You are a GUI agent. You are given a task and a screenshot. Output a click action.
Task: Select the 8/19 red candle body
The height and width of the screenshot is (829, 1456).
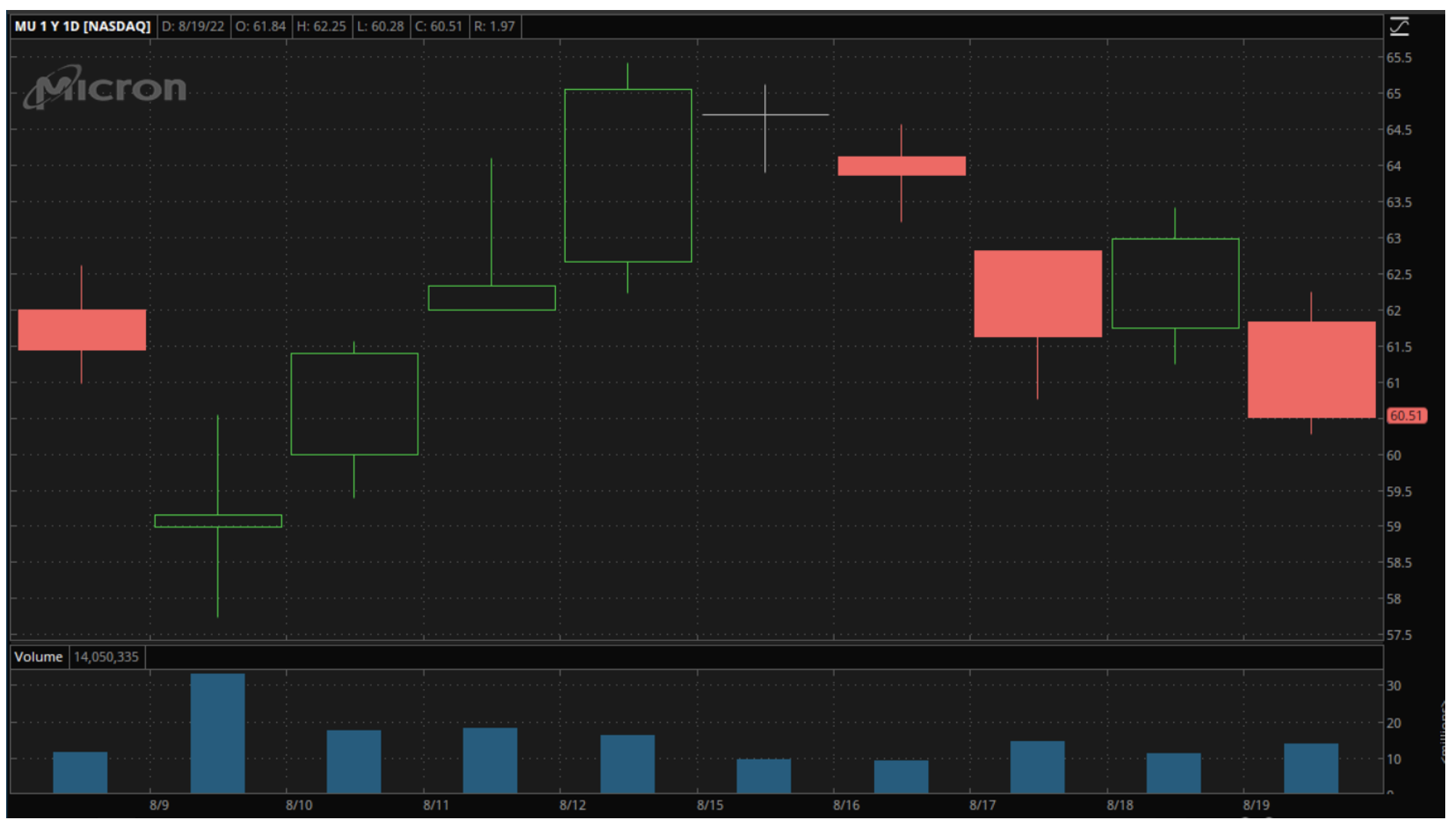[1311, 370]
